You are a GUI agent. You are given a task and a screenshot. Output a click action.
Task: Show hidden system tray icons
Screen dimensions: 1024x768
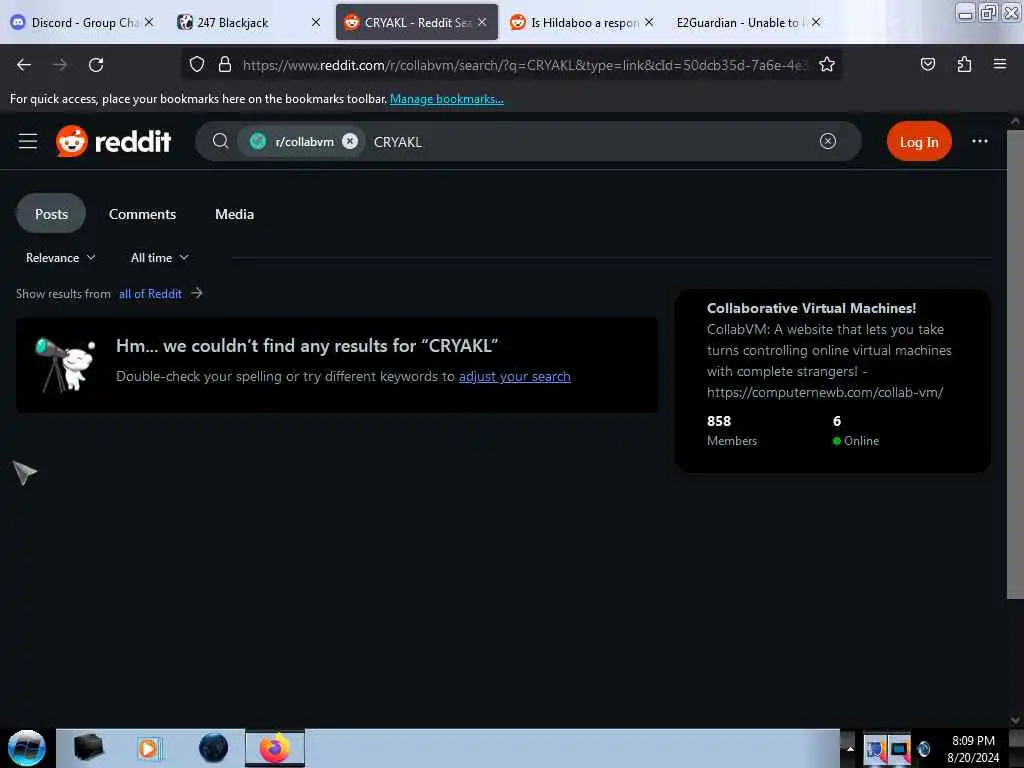point(850,748)
